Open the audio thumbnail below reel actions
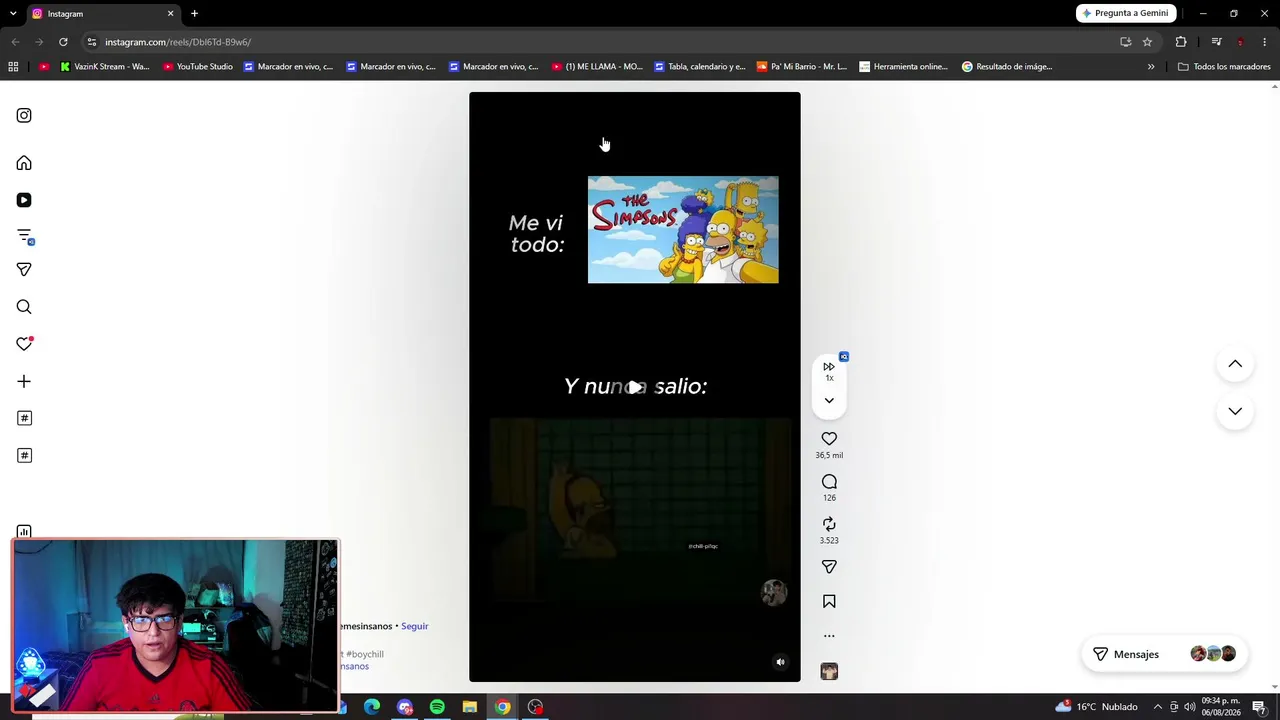Screen dimensions: 1280x720 pos(829,671)
